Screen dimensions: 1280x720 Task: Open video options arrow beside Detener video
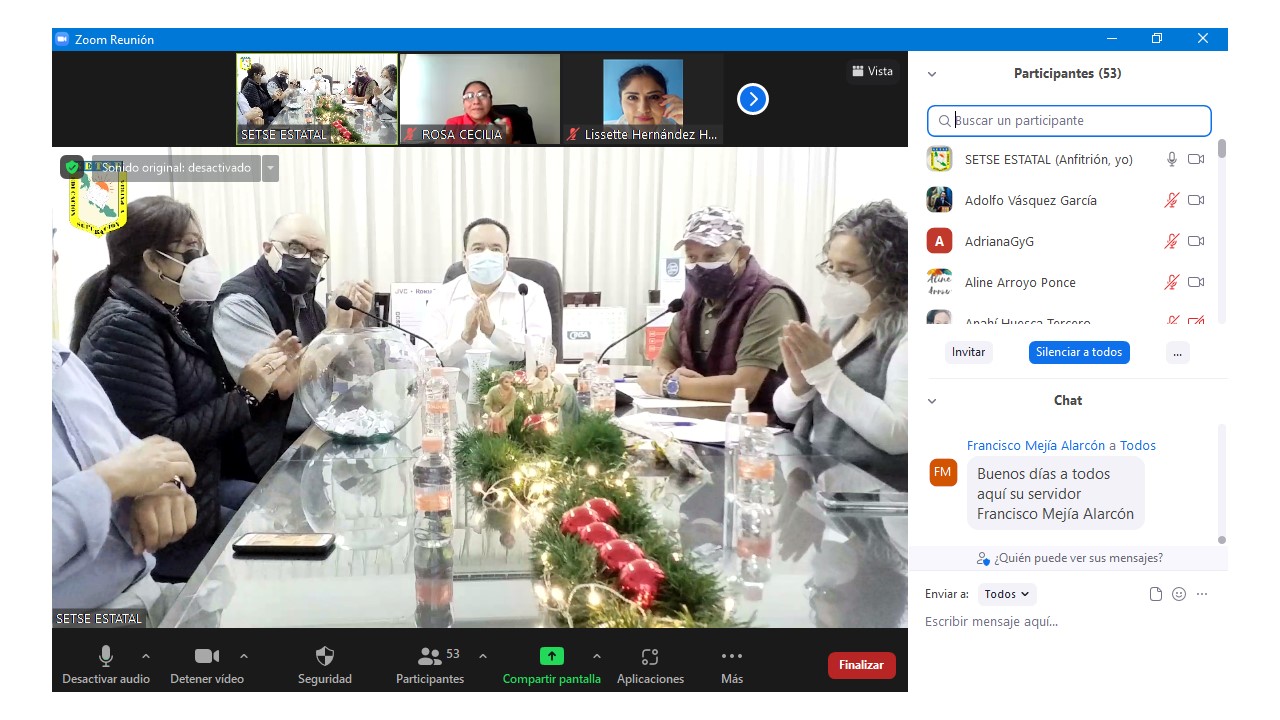click(x=244, y=656)
